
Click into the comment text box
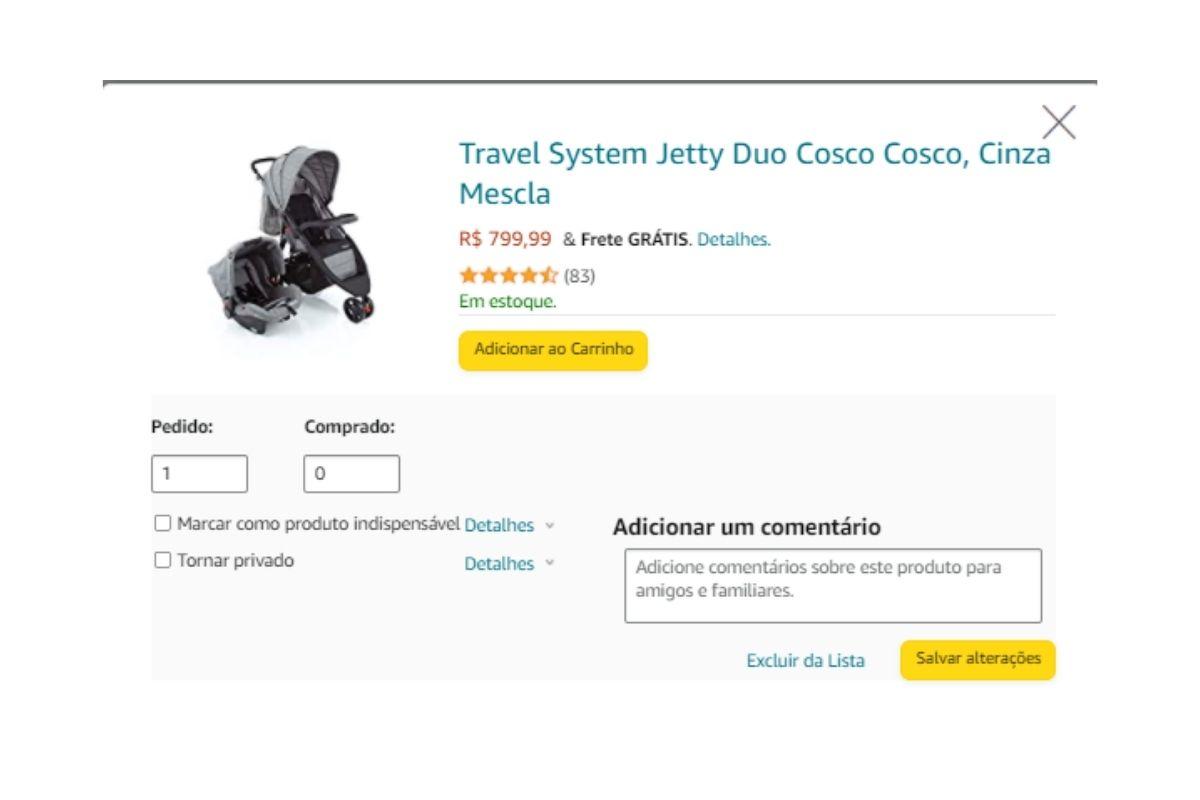click(x=832, y=585)
